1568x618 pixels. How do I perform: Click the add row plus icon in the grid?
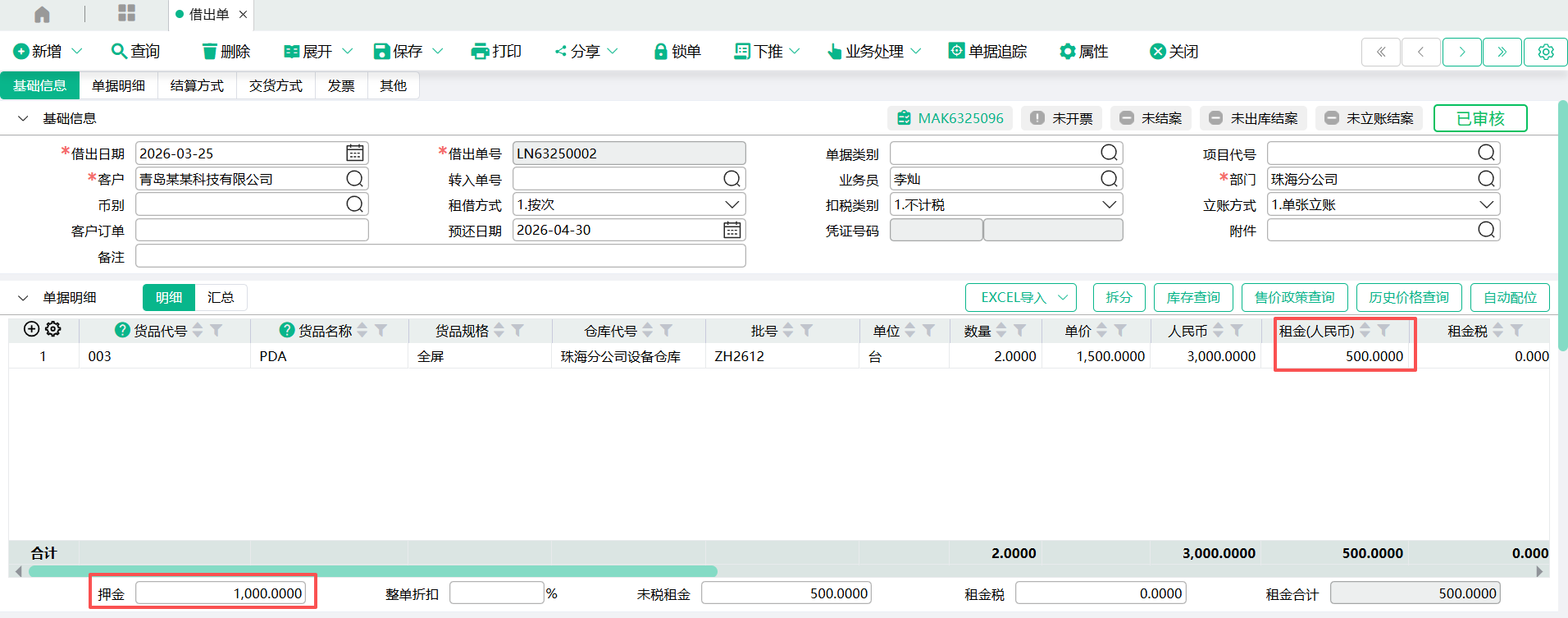click(31, 329)
